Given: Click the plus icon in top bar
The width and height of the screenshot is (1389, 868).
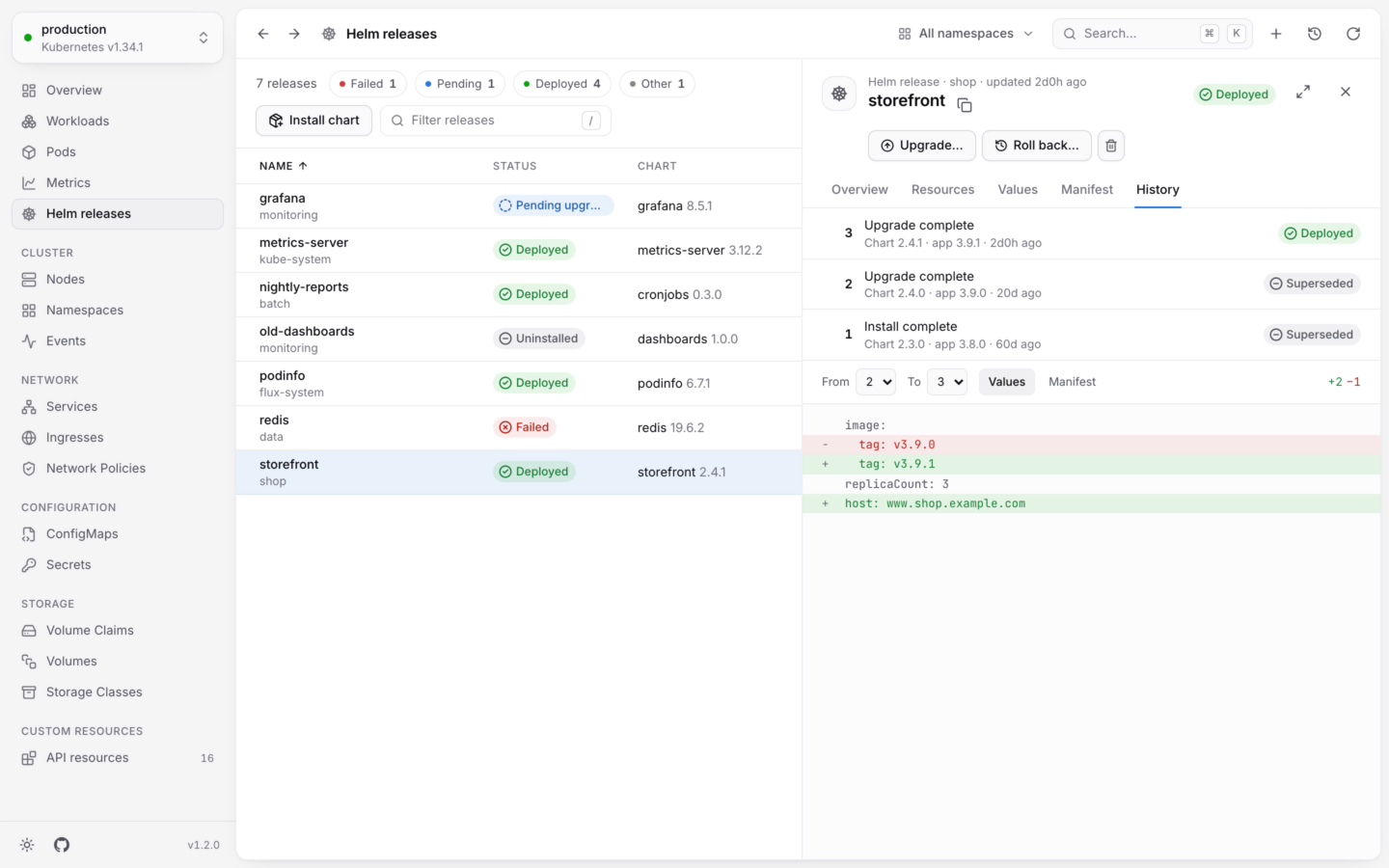Looking at the screenshot, I should pyautogui.click(x=1276, y=34).
